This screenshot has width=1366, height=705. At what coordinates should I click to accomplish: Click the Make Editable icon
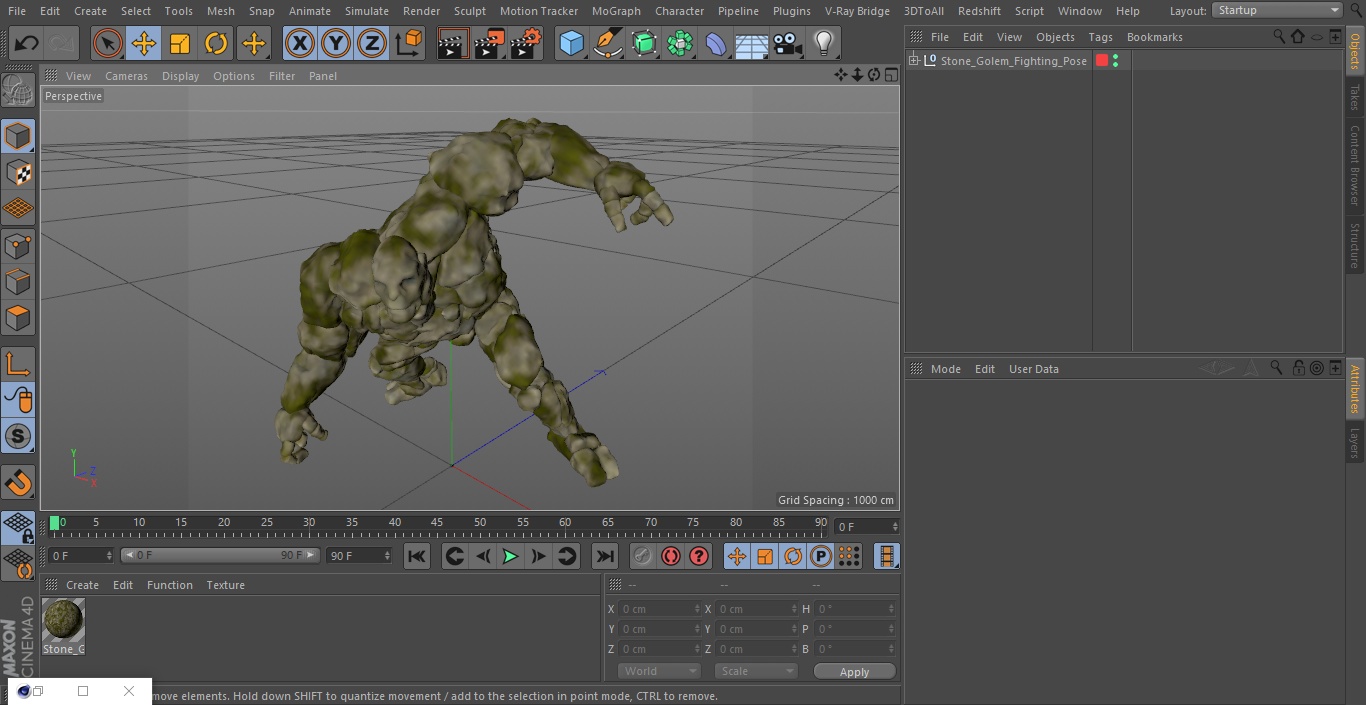click(x=18, y=91)
